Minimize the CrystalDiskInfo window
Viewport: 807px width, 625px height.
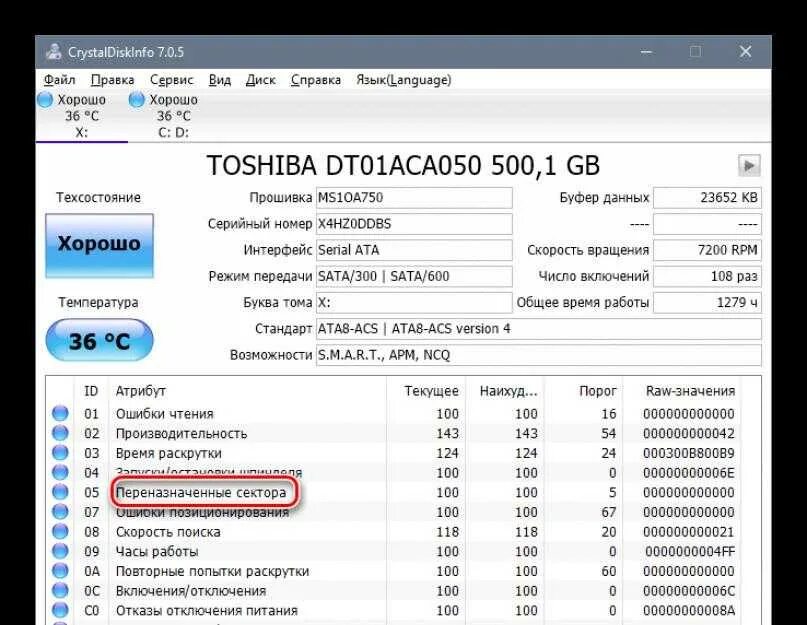pos(646,52)
